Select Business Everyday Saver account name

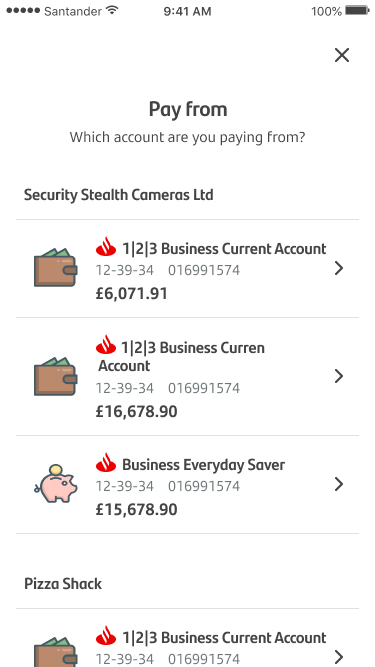203,465
